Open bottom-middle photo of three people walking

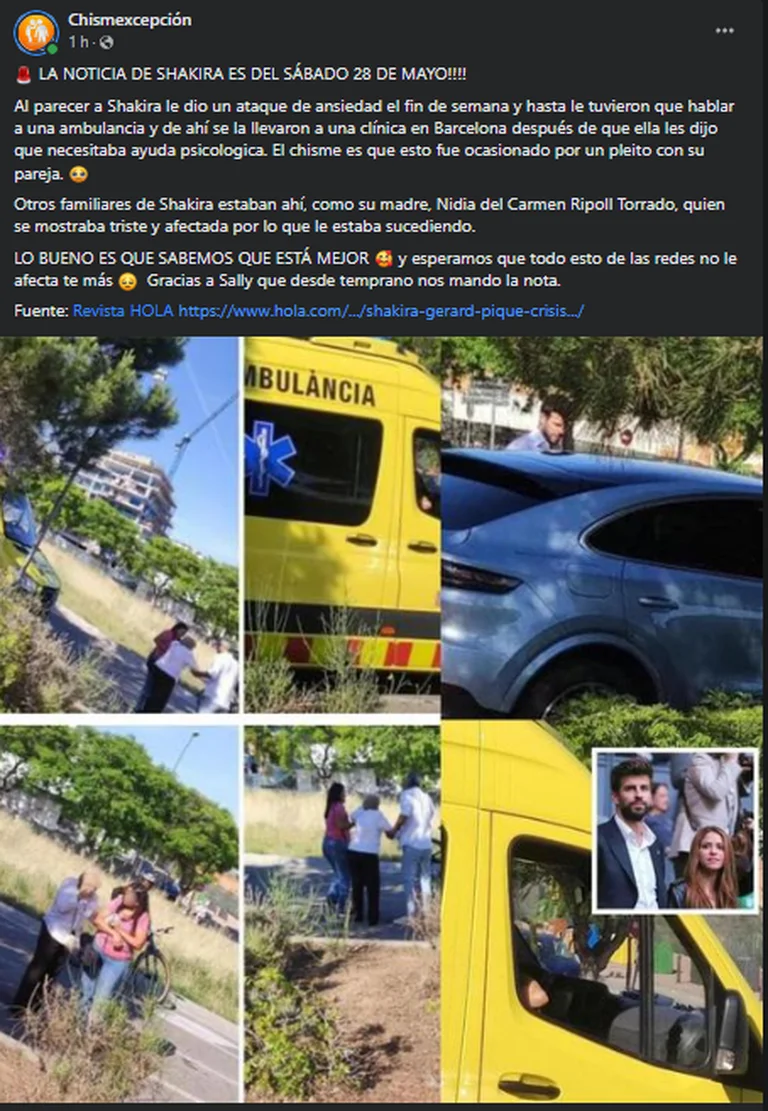tap(342, 913)
